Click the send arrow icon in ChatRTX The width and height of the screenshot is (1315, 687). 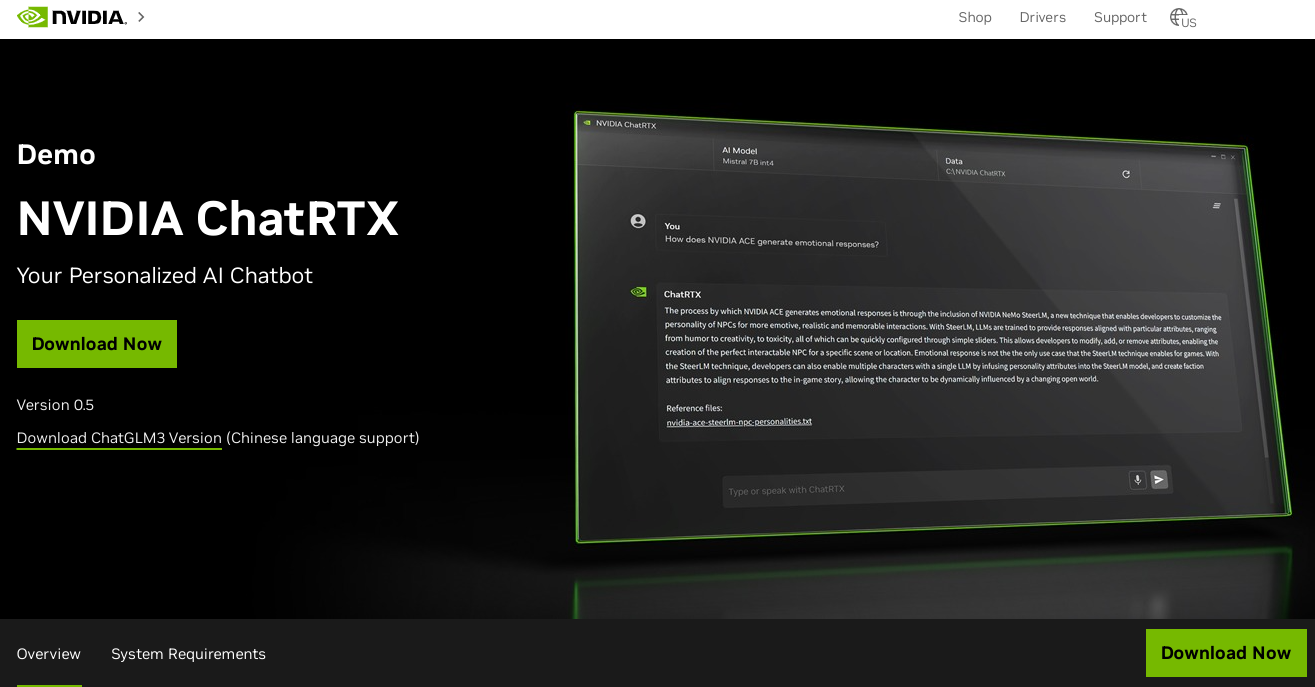click(1159, 480)
